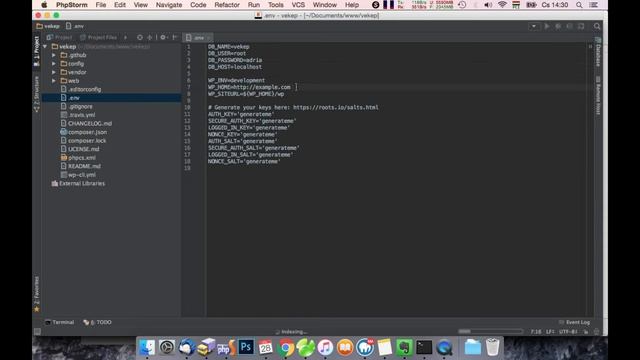Screen dimensions: 640x360
Task: Click the WP_HOME=http://example.com line
Action: pyautogui.click(x=249, y=87)
